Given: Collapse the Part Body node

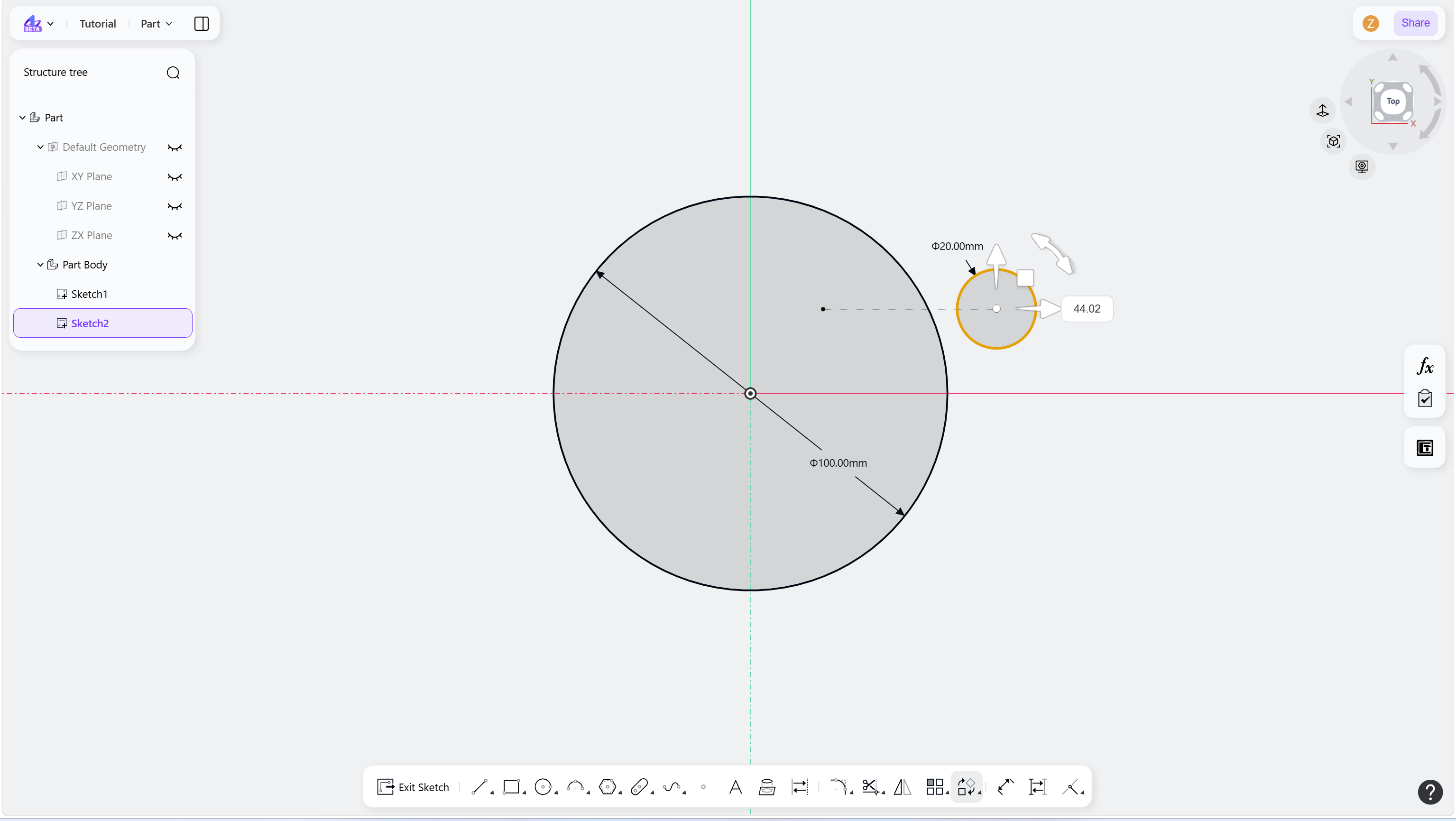Looking at the screenshot, I should (40, 265).
